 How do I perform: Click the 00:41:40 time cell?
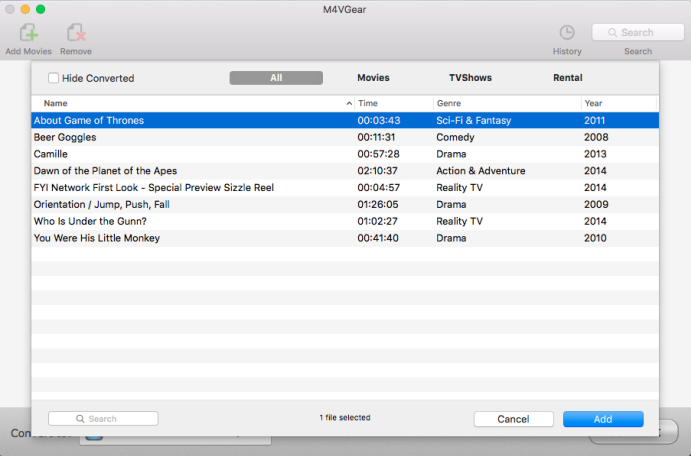coord(378,238)
